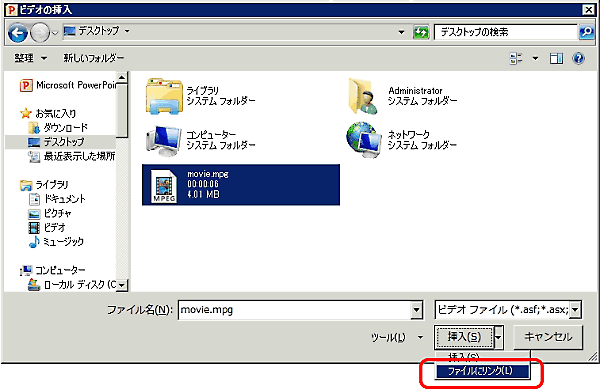Click the sidebar scroll down arrow
The height and width of the screenshot is (391, 600).
click(122, 285)
